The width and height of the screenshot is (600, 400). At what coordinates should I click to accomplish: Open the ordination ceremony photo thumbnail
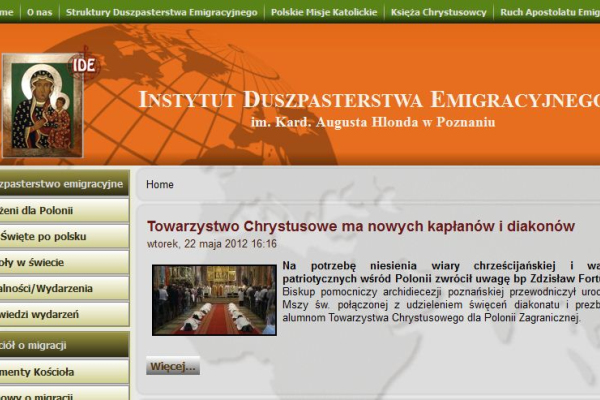pyautogui.click(x=214, y=300)
